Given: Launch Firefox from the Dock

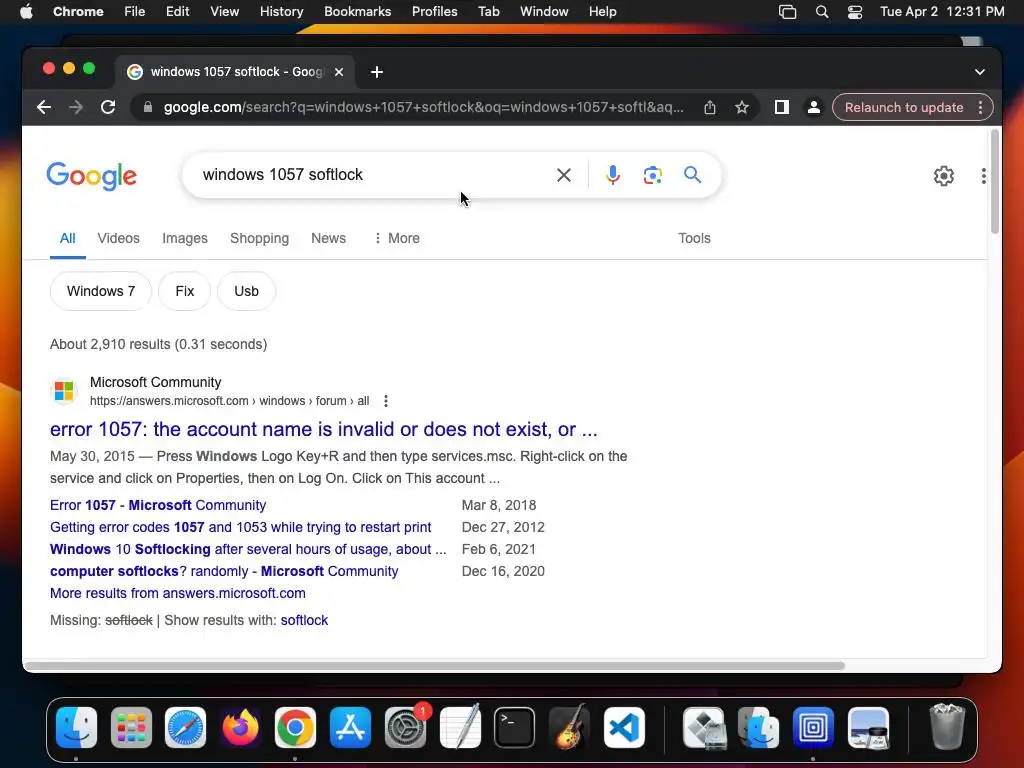Looking at the screenshot, I should (240, 727).
